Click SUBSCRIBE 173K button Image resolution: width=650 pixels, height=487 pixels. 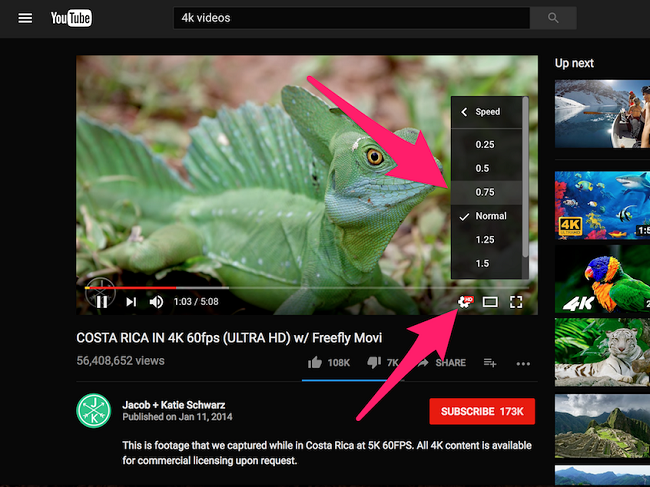[x=482, y=411]
